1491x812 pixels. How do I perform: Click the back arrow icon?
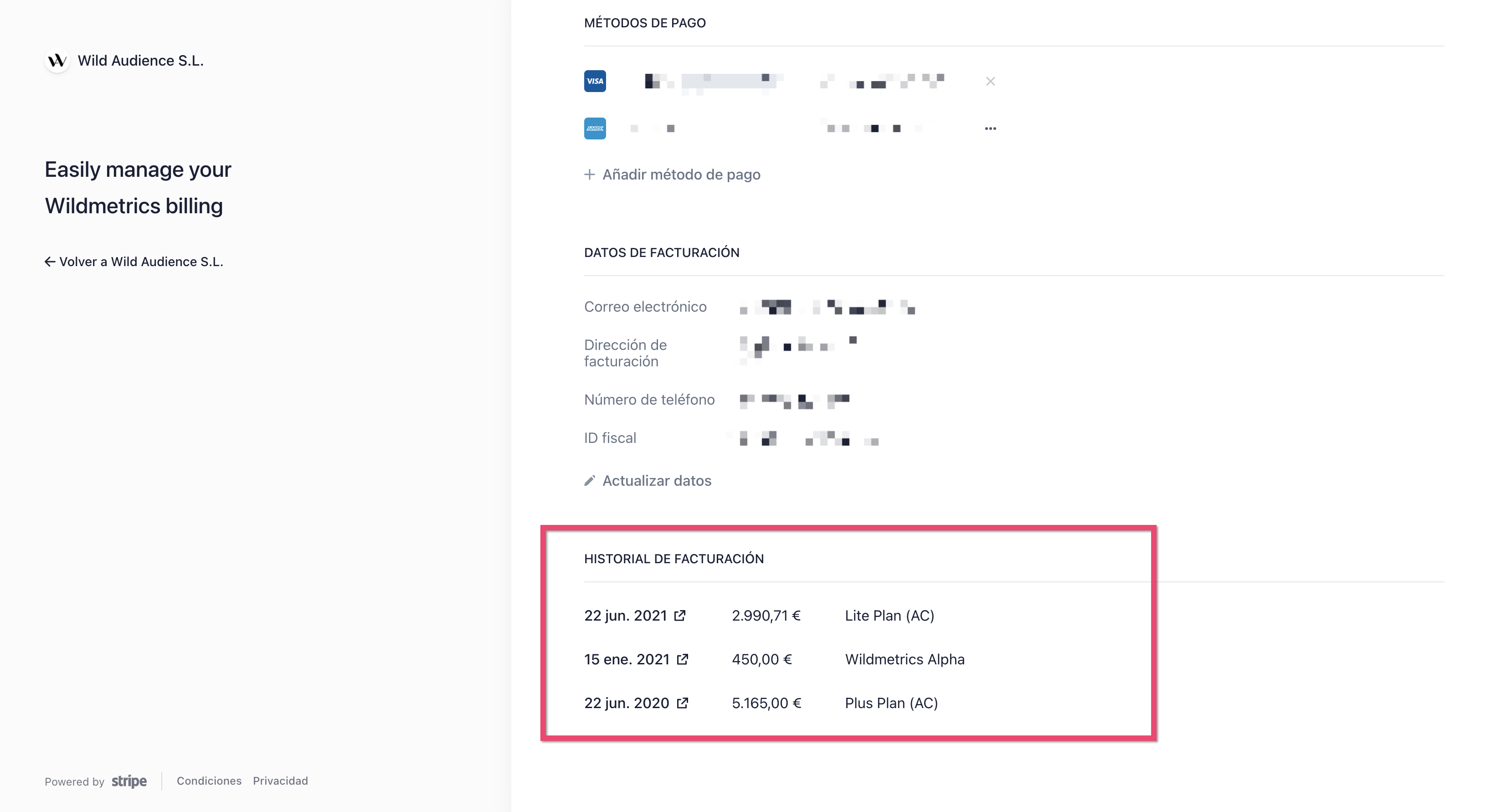click(x=50, y=262)
